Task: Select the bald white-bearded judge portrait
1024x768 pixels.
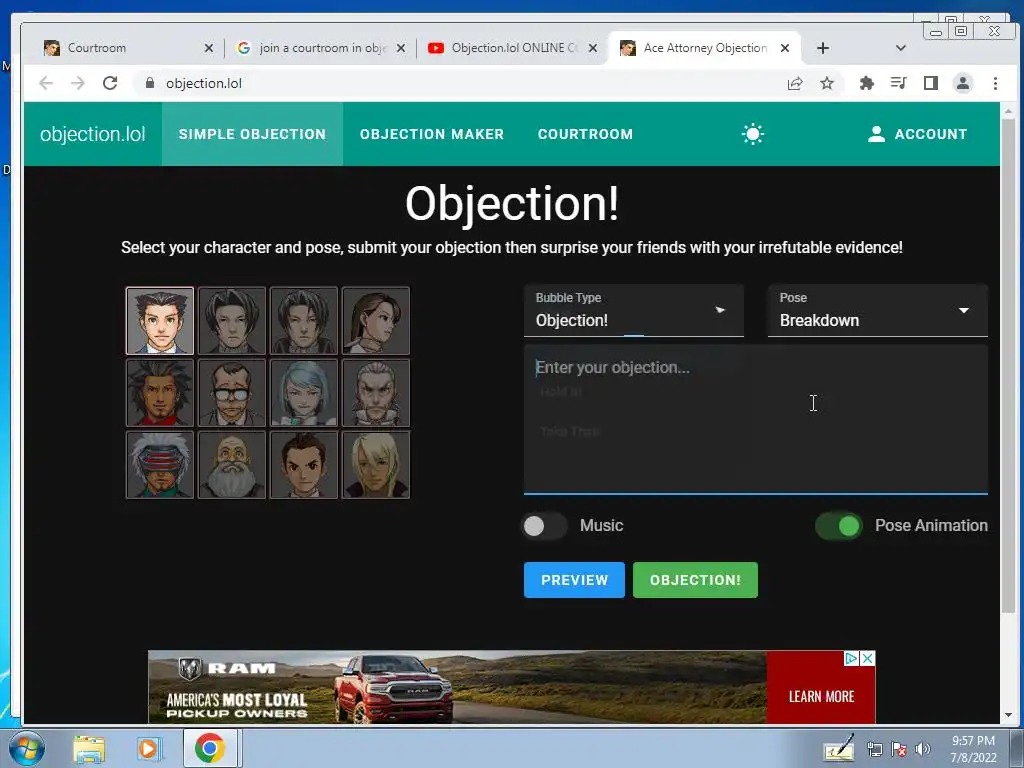Action: 232,464
